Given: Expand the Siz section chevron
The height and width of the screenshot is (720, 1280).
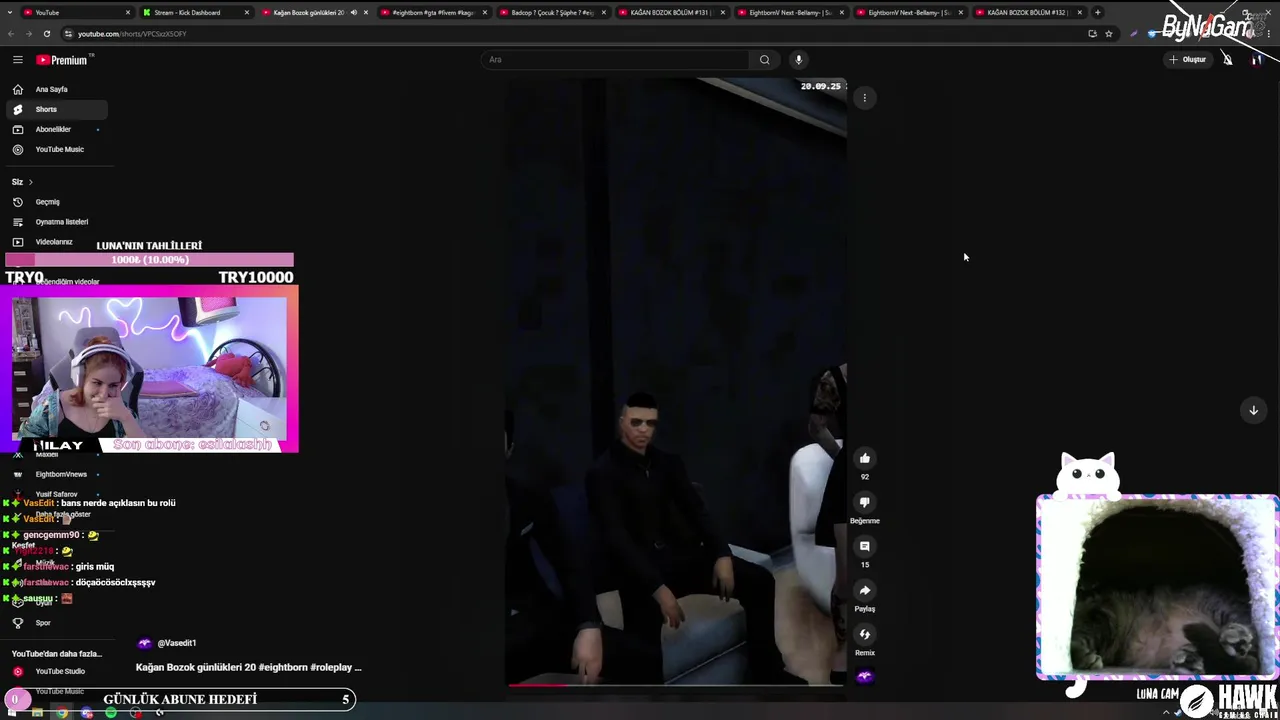Looking at the screenshot, I should tap(30, 182).
